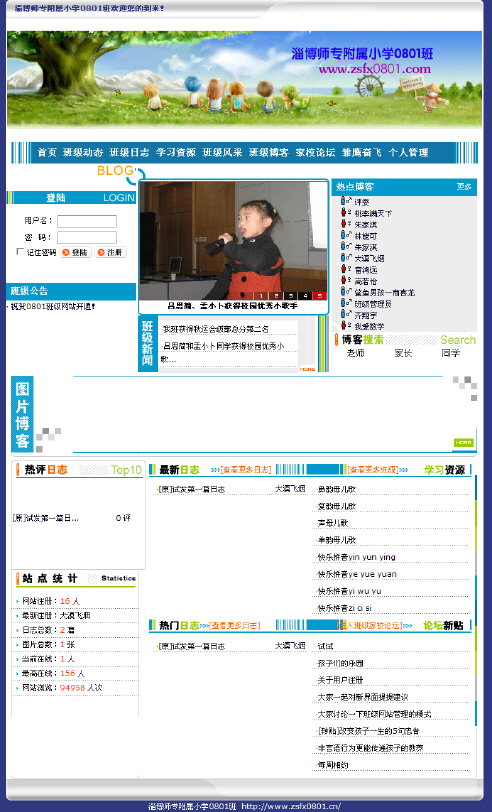Select 班级风采 in the navigation bar

pyautogui.click(x=222, y=152)
